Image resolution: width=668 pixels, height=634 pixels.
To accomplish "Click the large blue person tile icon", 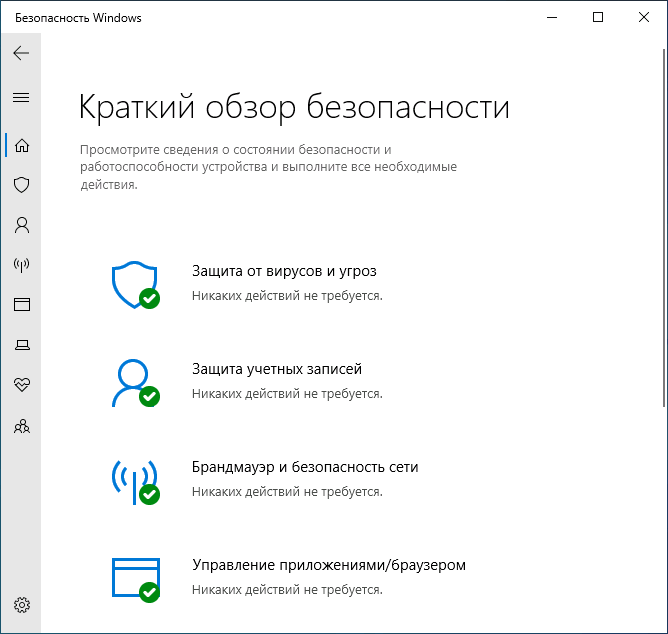I will pos(135,383).
